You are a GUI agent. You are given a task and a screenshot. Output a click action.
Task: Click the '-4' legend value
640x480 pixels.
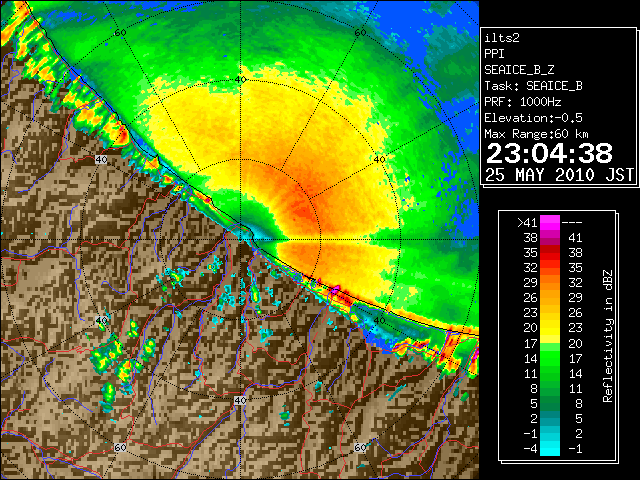point(530,449)
